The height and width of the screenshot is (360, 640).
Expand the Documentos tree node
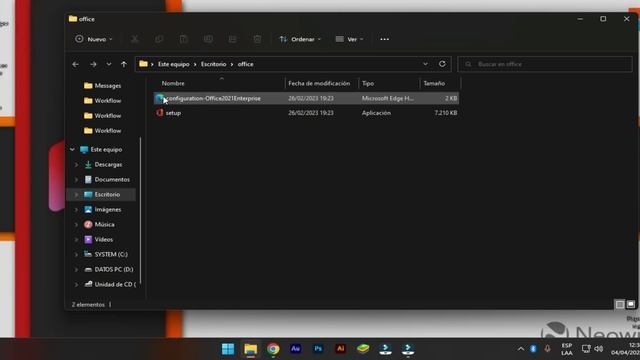[x=76, y=180]
